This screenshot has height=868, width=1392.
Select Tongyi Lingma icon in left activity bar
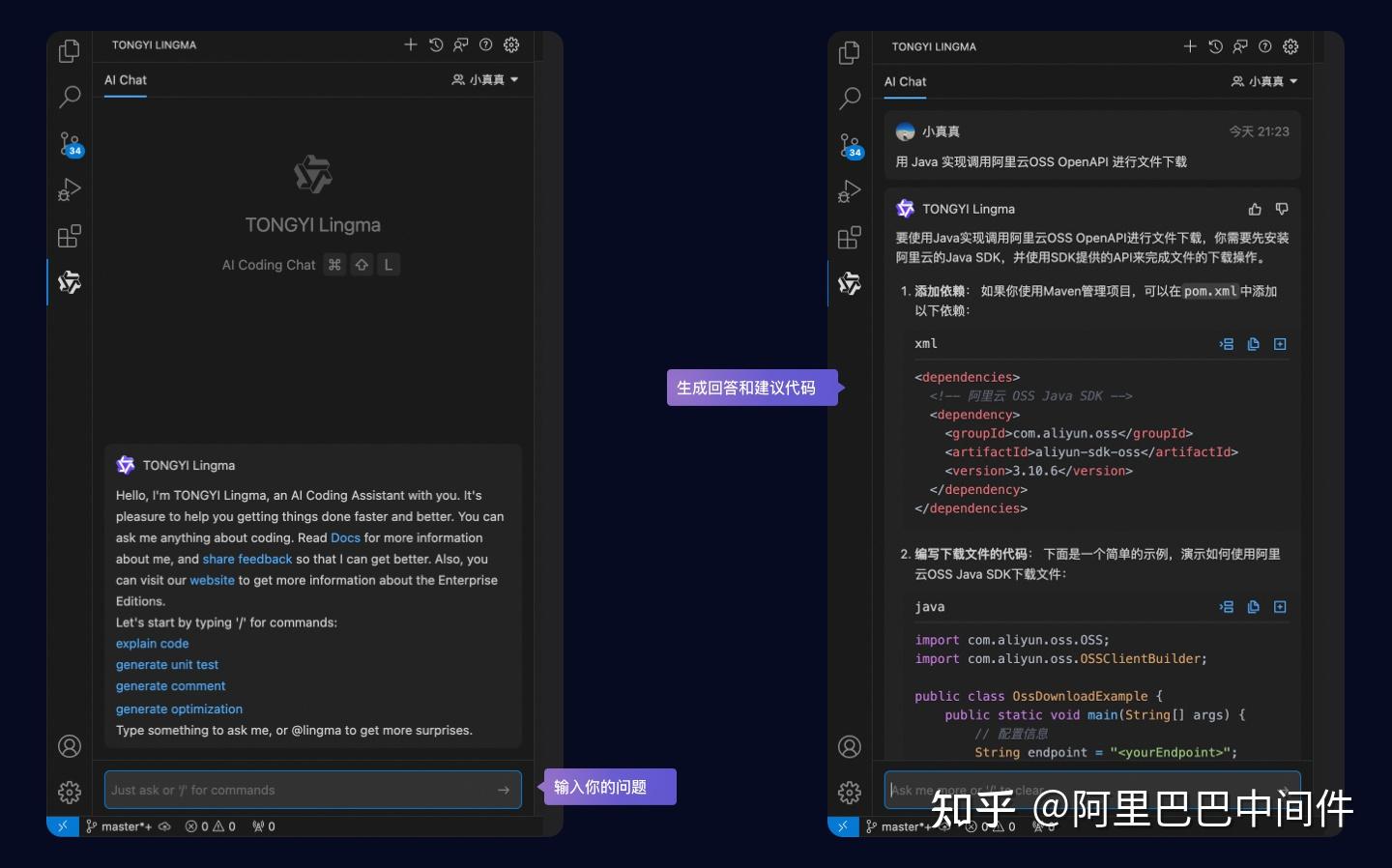click(x=70, y=282)
